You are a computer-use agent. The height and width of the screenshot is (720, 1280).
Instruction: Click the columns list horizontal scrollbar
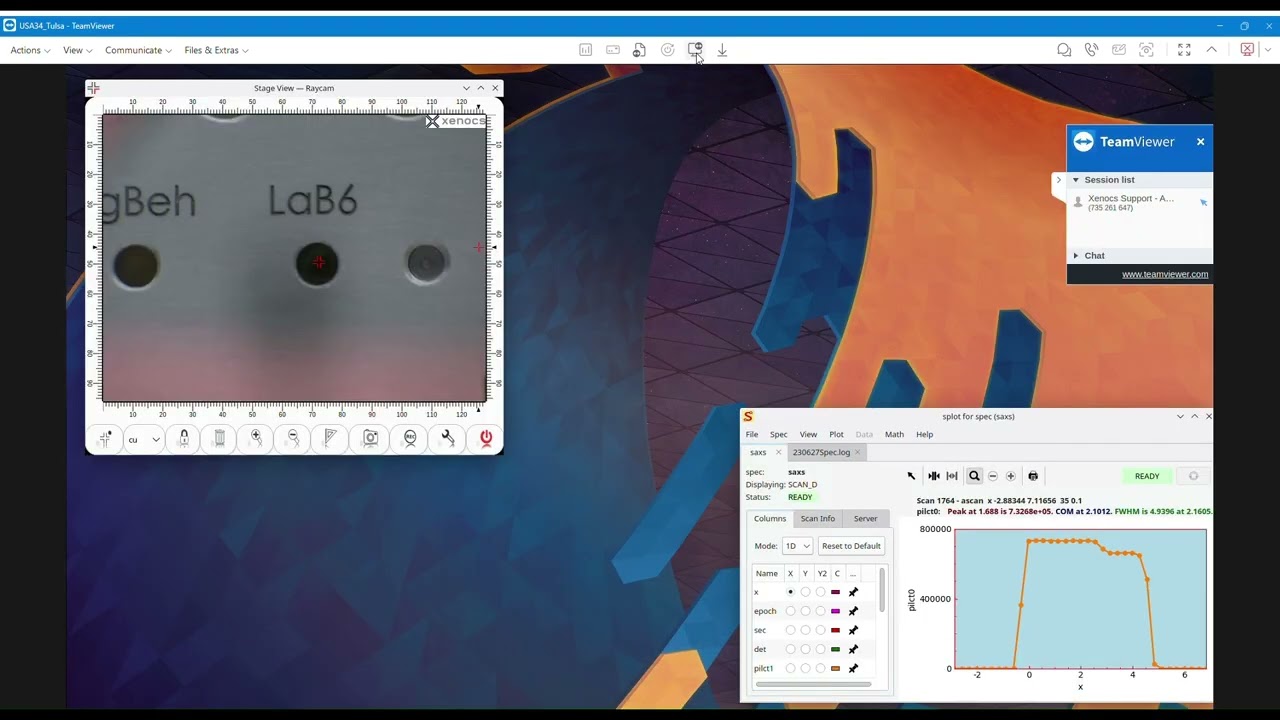coord(813,685)
